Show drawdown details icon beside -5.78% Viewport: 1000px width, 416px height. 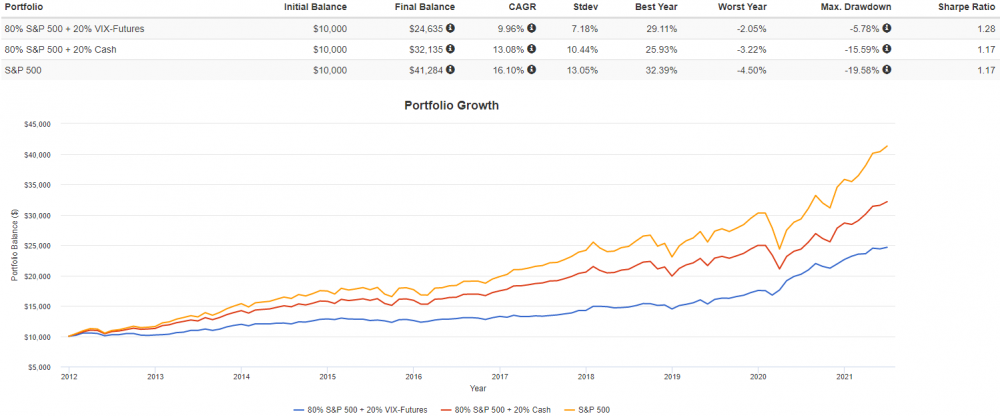(887, 27)
